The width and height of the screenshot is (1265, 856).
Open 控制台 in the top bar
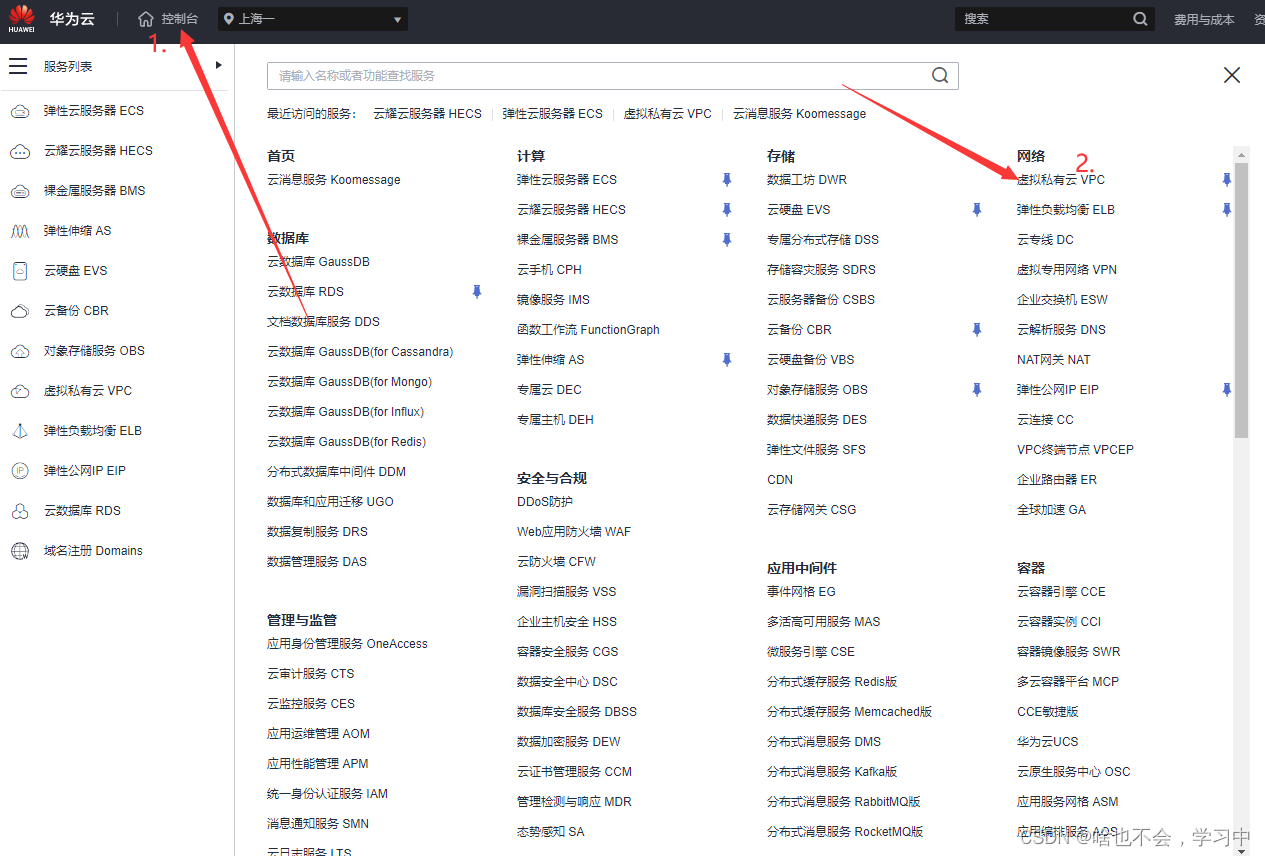click(x=180, y=19)
